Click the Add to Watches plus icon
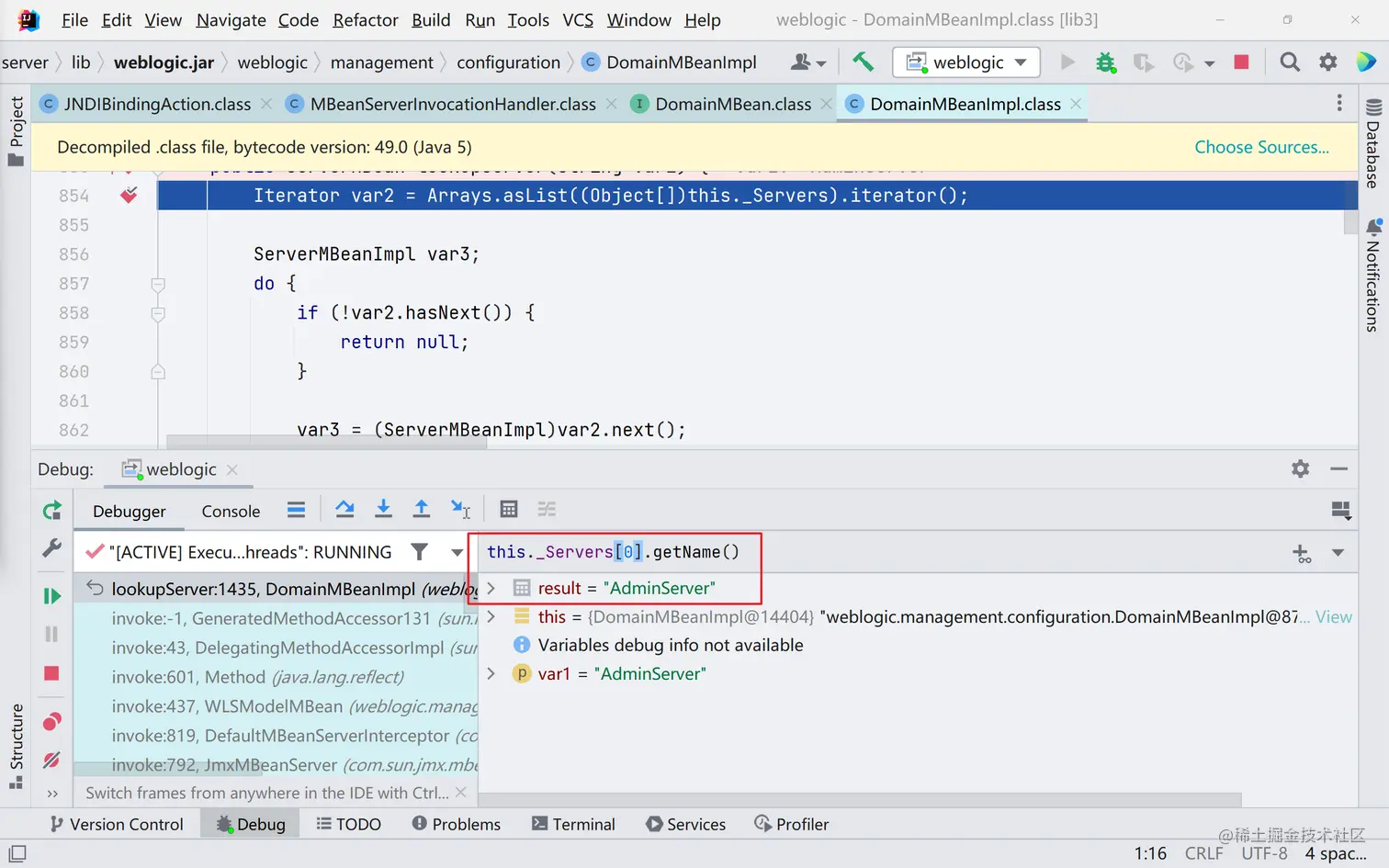The height and width of the screenshot is (868, 1389). [1302, 553]
